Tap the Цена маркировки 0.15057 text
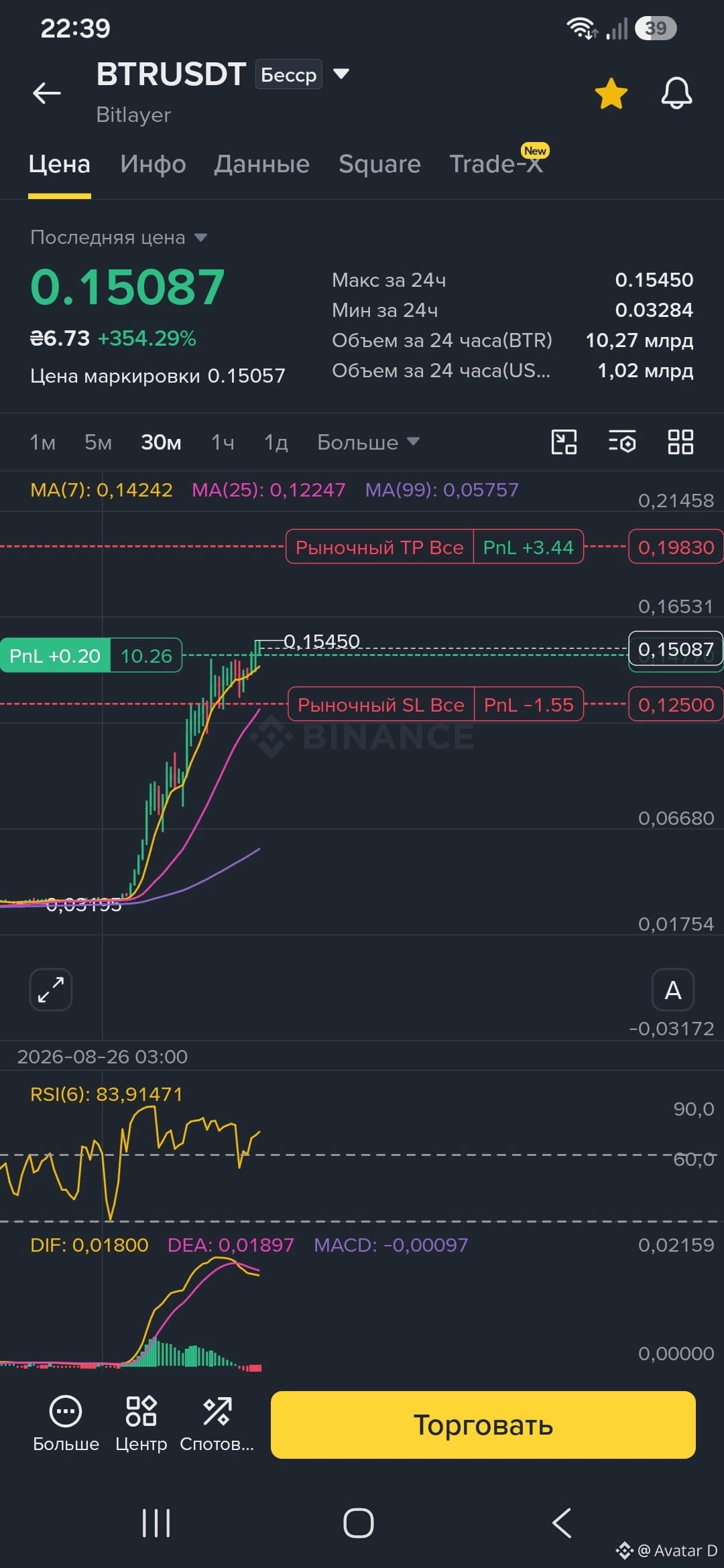Image resolution: width=724 pixels, height=1568 pixels. (x=158, y=376)
